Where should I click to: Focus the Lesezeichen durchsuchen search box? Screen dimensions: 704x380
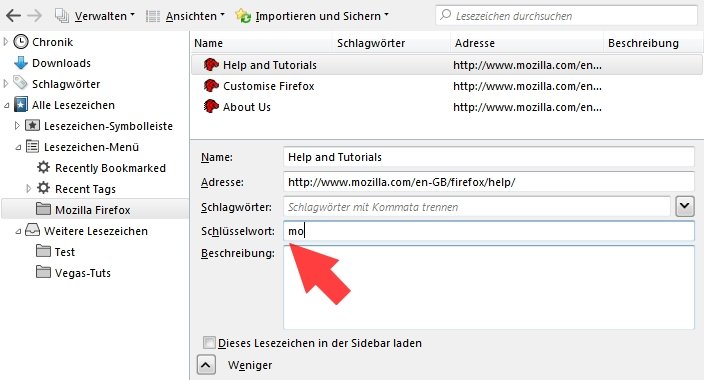point(566,16)
